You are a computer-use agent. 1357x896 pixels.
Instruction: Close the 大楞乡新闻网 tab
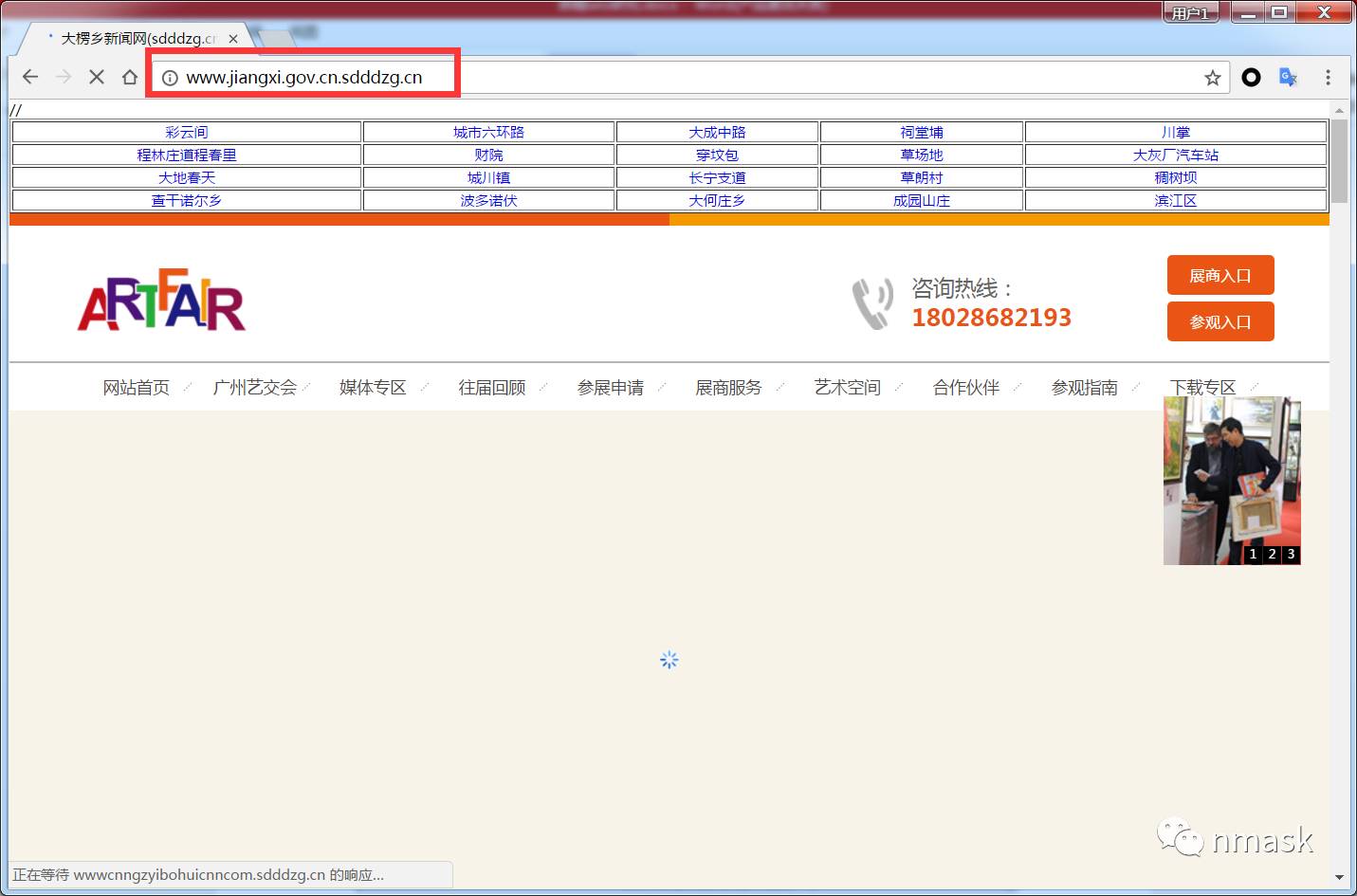click(233, 39)
